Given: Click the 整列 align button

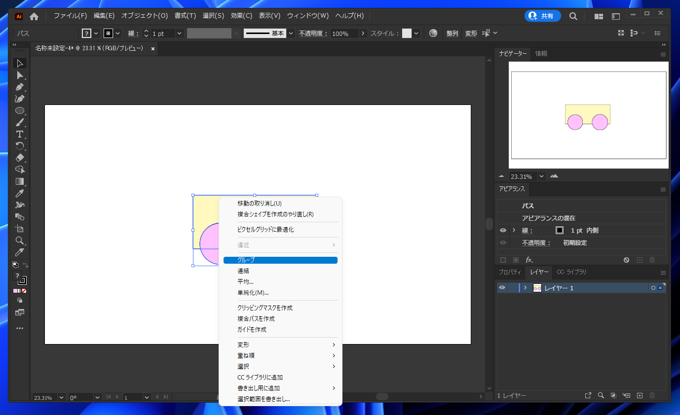Looking at the screenshot, I should coord(452,33).
